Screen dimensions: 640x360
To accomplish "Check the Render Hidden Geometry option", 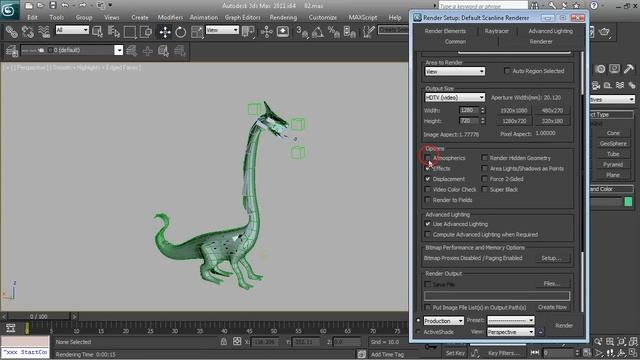I will (x=484, y=158).
